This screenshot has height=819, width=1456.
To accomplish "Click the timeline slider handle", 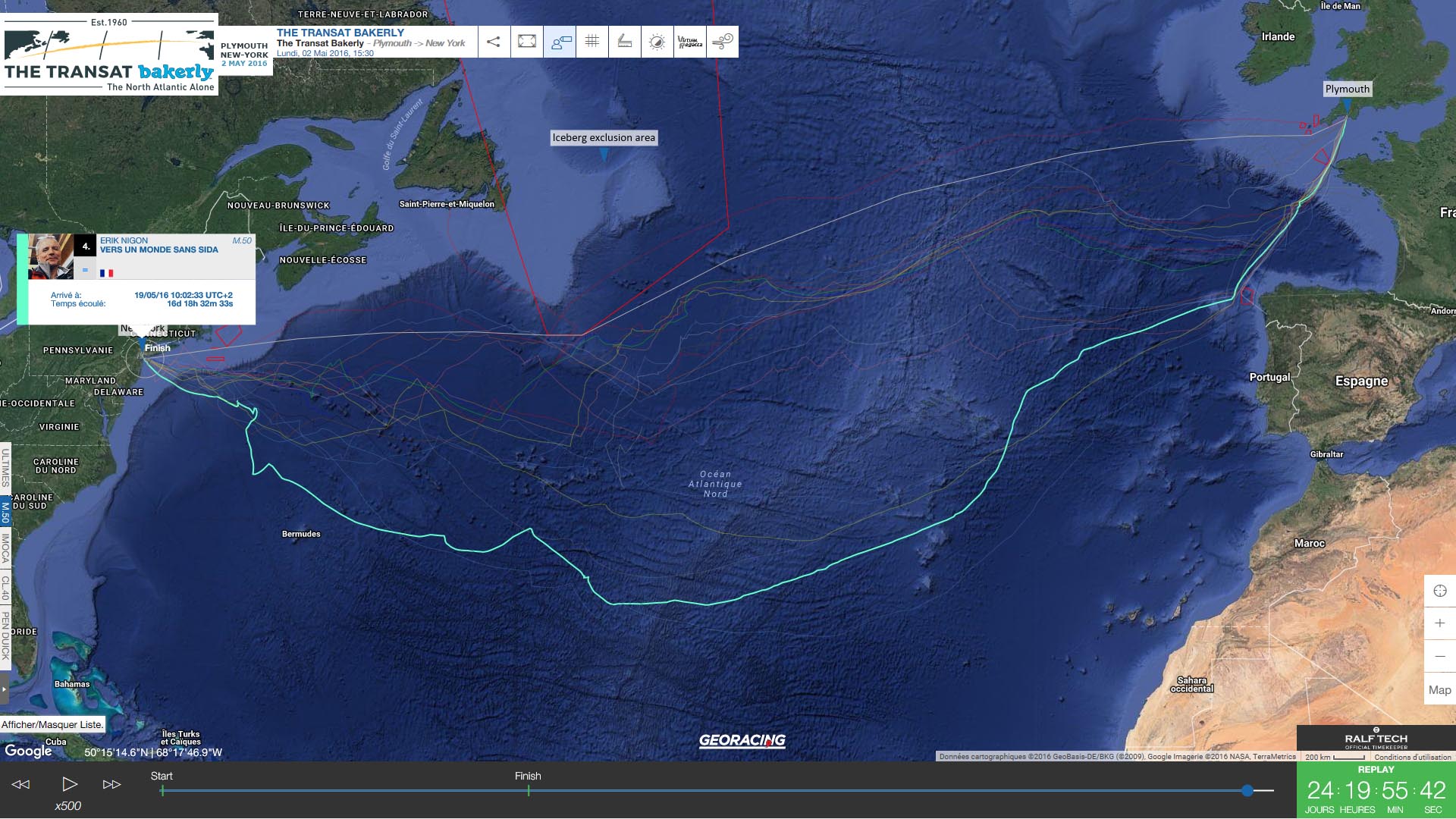I will pyautogui.click(x=1247, y=790).
